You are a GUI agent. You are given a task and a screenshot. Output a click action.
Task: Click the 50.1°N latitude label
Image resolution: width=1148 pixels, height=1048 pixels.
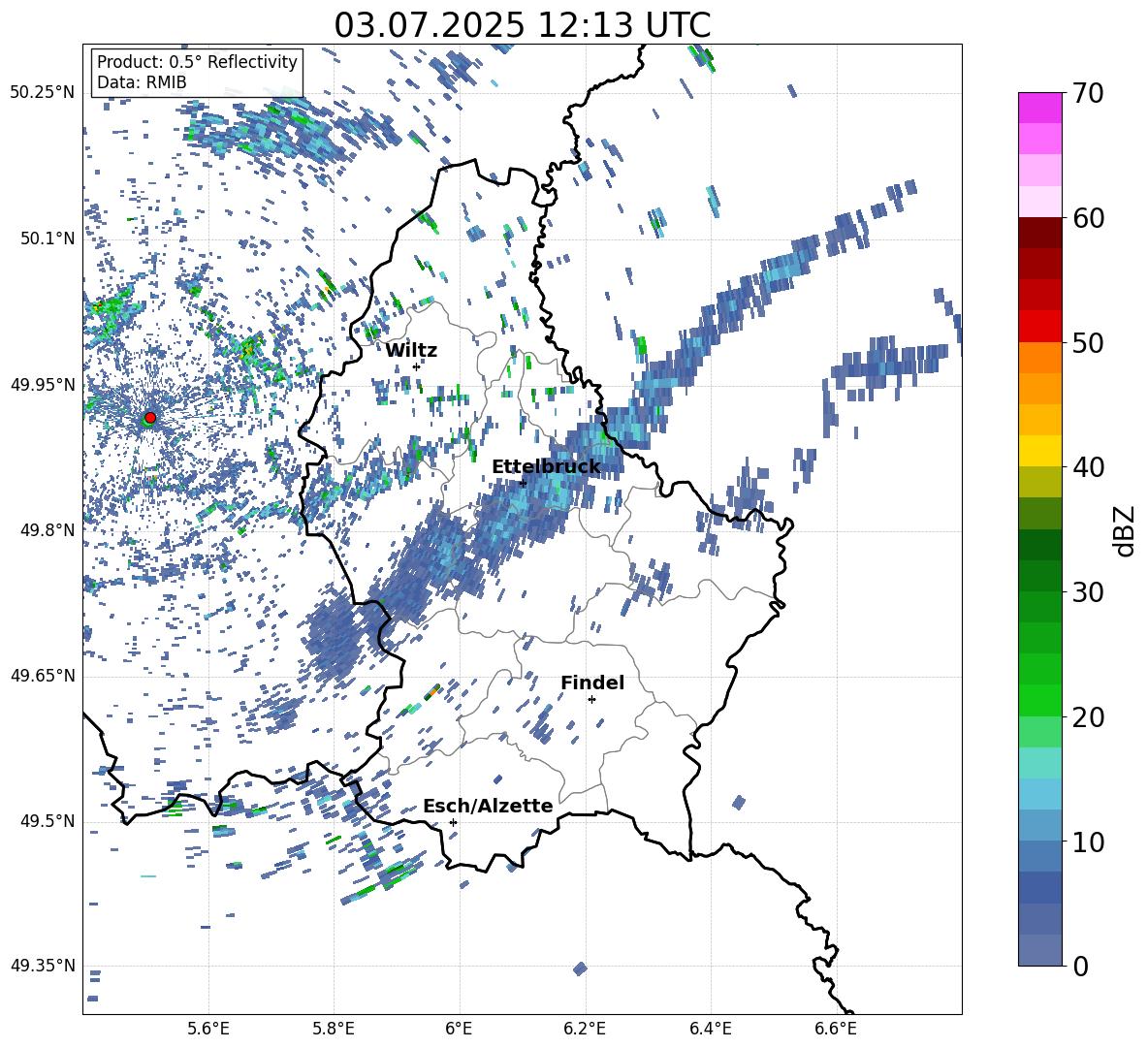(48, 239)
